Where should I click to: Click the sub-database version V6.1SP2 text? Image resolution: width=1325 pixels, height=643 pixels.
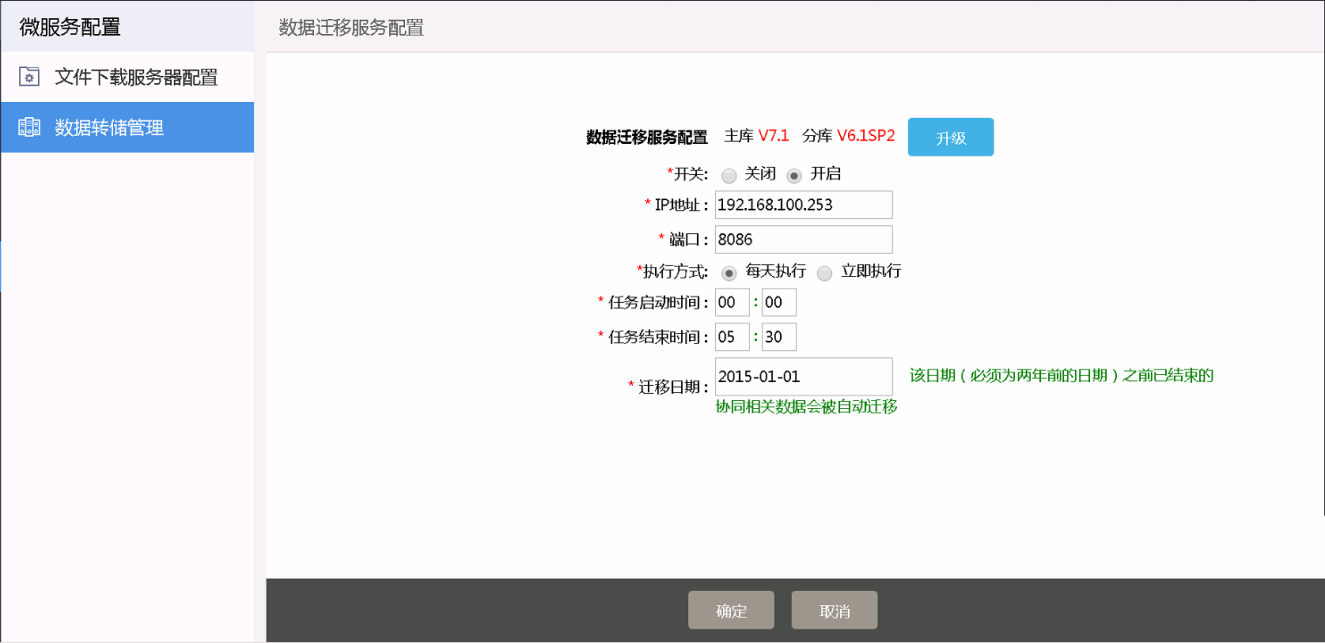[866, 136]
